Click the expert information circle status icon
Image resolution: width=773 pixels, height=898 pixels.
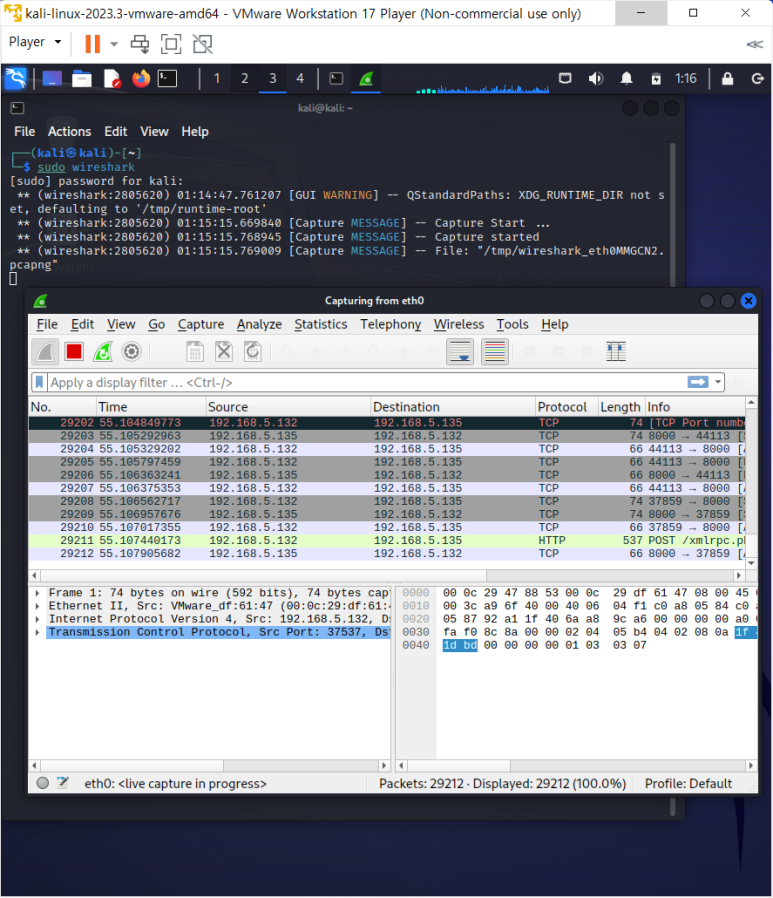(42, 783)
